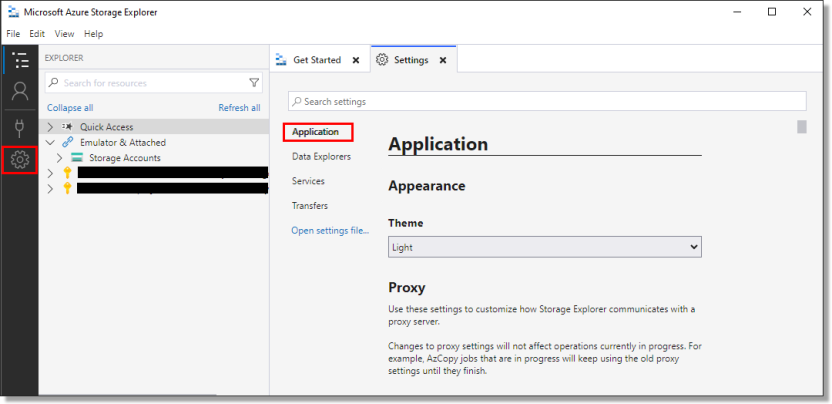Image resolution: width=832 pixels, height=404 pixels.
Task: Collapse the Emulator & Attached node
Action: pos(50,142)
